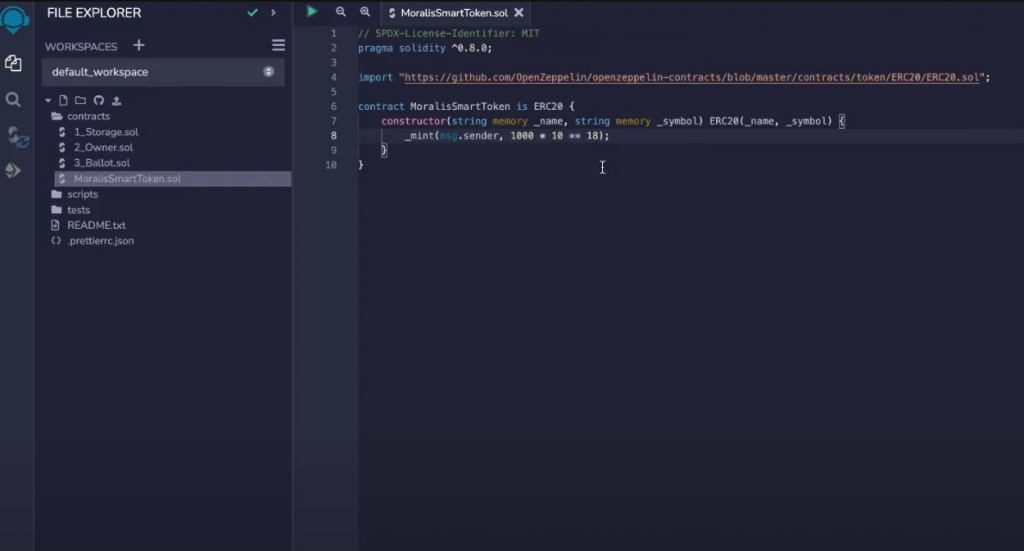Click the _mint(msg.sender...) code line

507,136
